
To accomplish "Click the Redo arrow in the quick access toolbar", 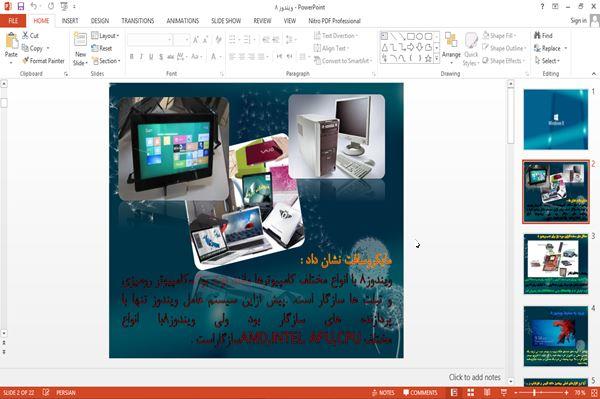I will coord(51,6).
